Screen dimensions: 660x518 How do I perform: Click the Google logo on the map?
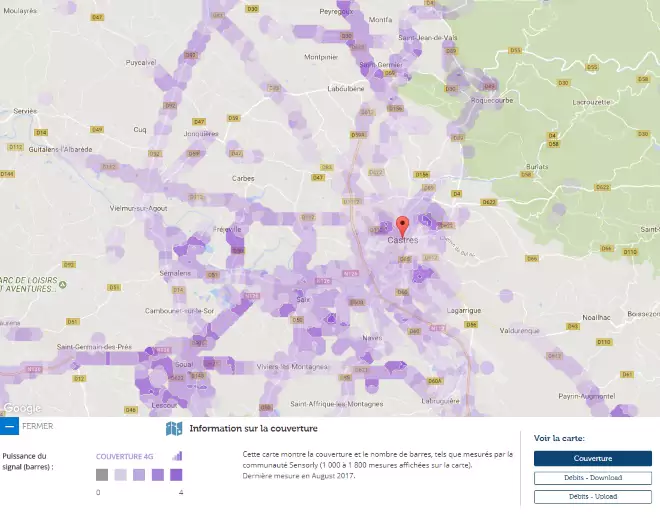click(x=20, y=408)
